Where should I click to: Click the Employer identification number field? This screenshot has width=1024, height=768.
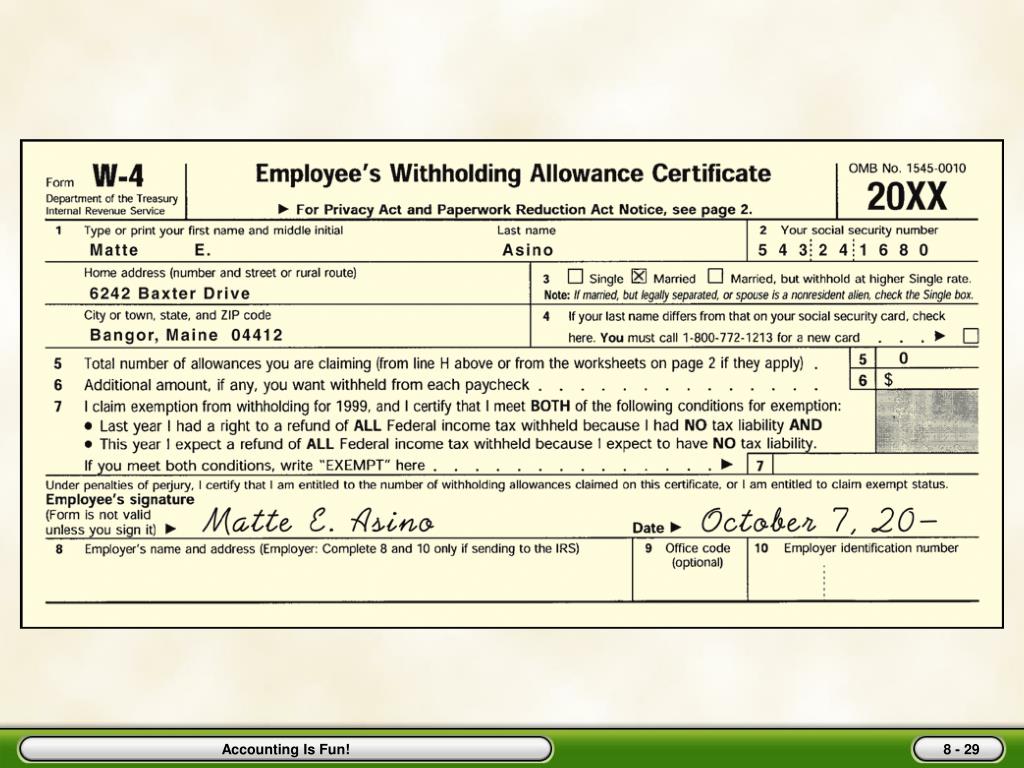[x=863, y=569]
